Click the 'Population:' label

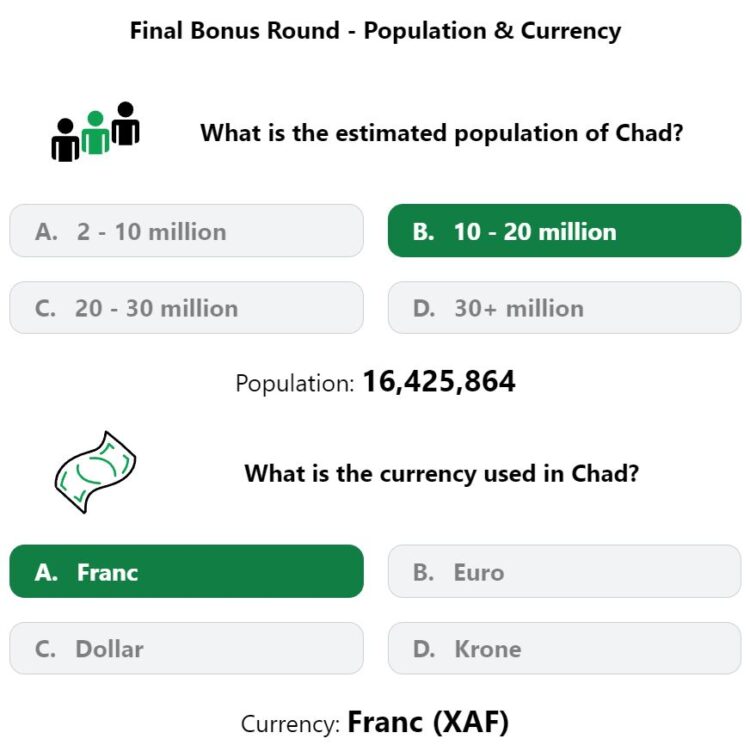coord(295,383)
